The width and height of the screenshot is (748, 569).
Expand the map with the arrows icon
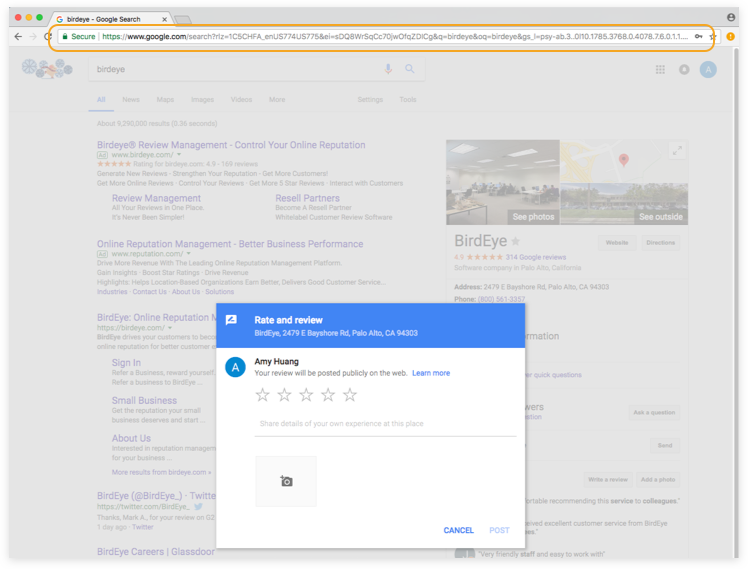[x=677, y=151]
